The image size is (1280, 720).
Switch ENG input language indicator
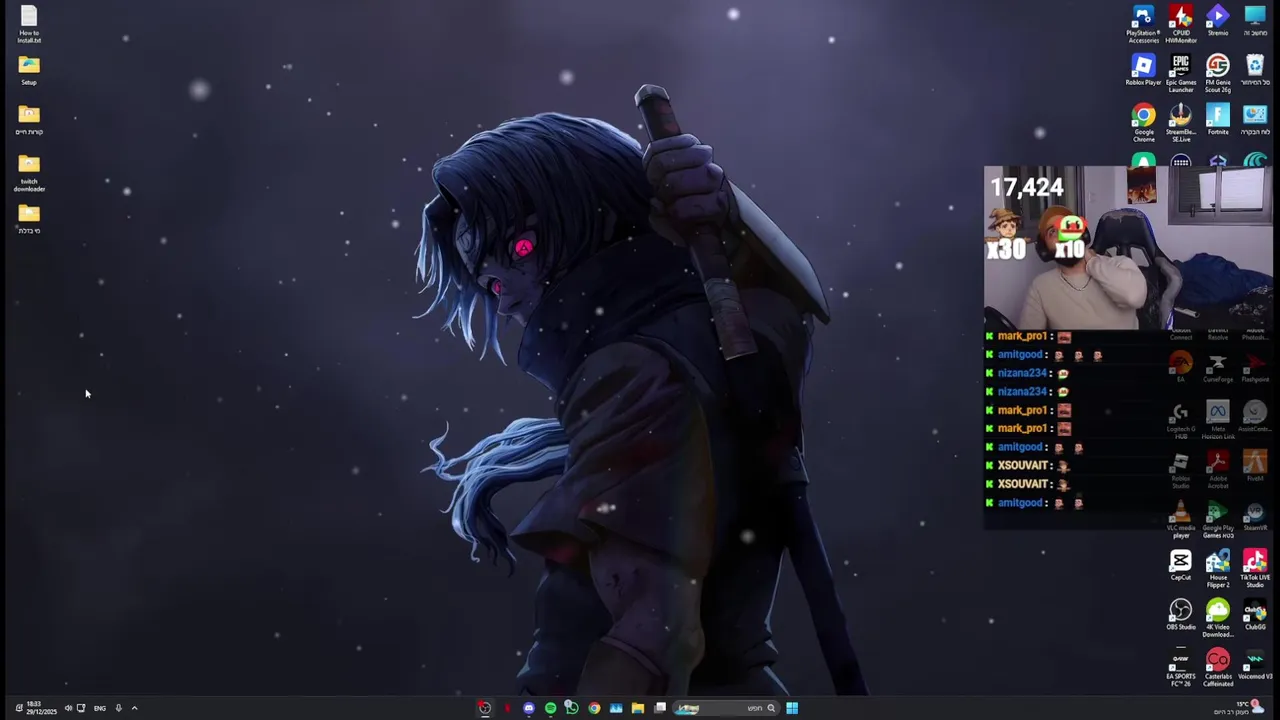[x=99, y=708]
